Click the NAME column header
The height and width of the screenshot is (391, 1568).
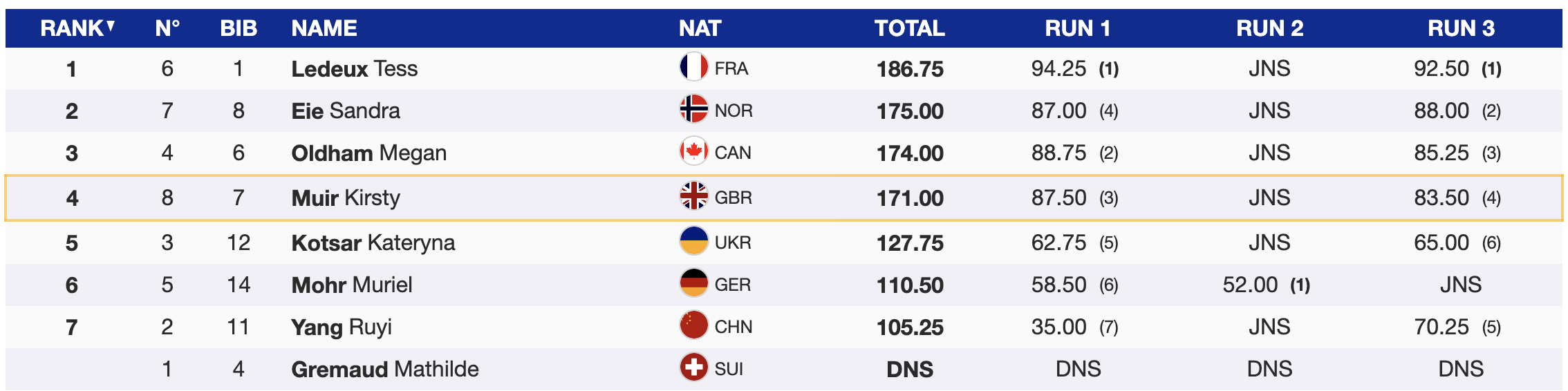(x=324, y=28)
